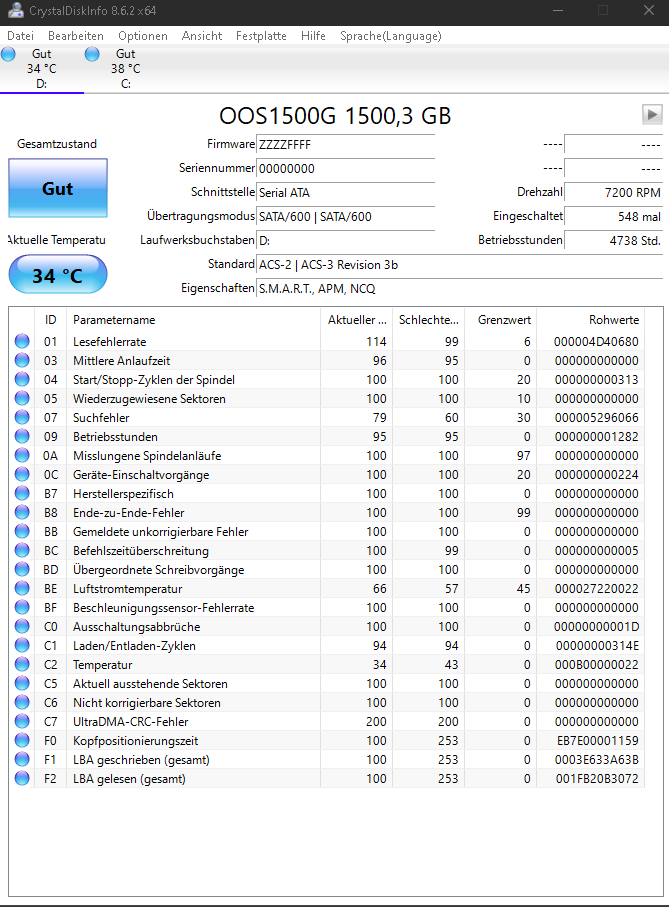Click status orb for Aktuell ausstehende Sektoren

click(22, 683)
